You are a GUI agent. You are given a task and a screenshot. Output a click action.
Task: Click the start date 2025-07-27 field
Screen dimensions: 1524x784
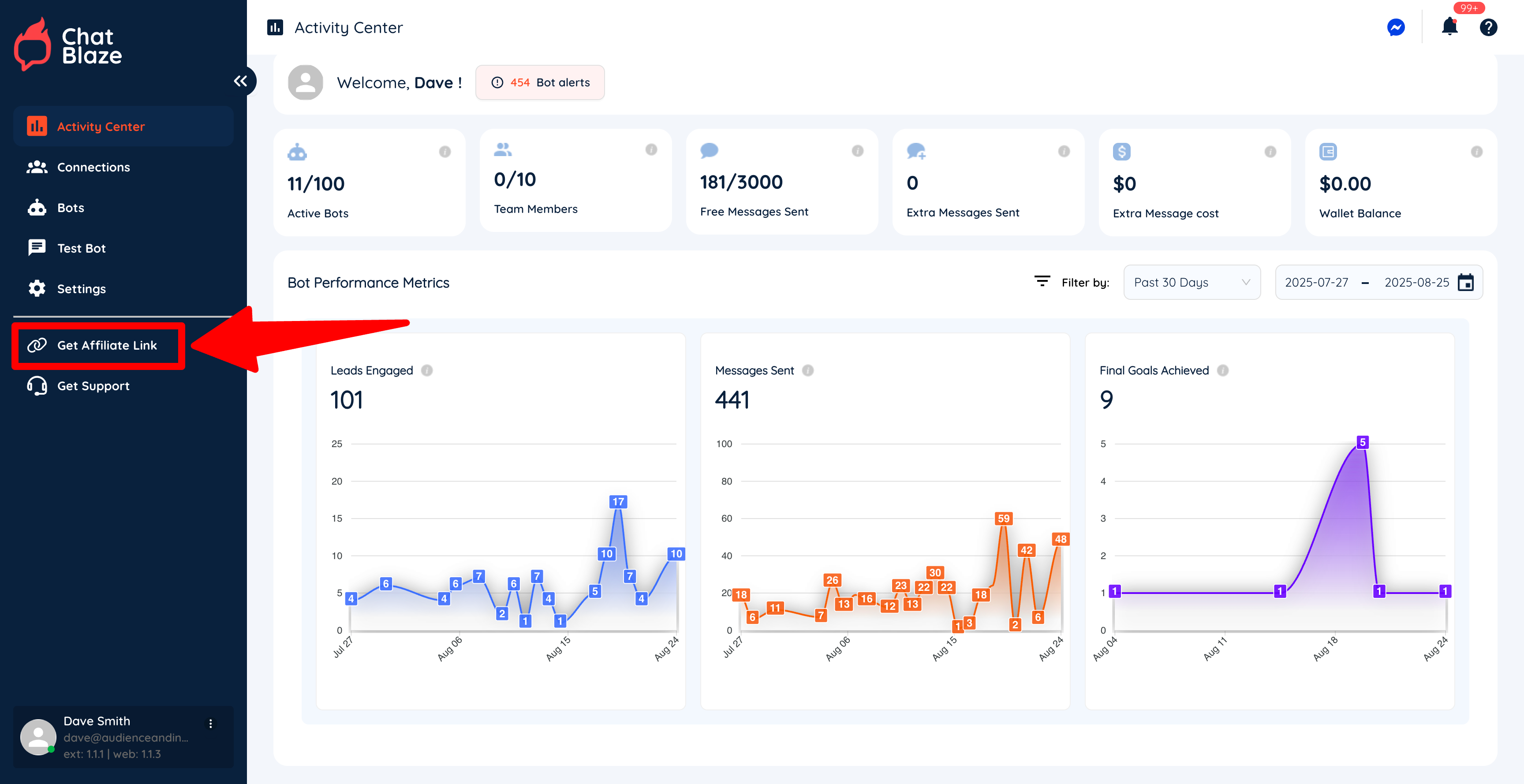point(1316,283)
